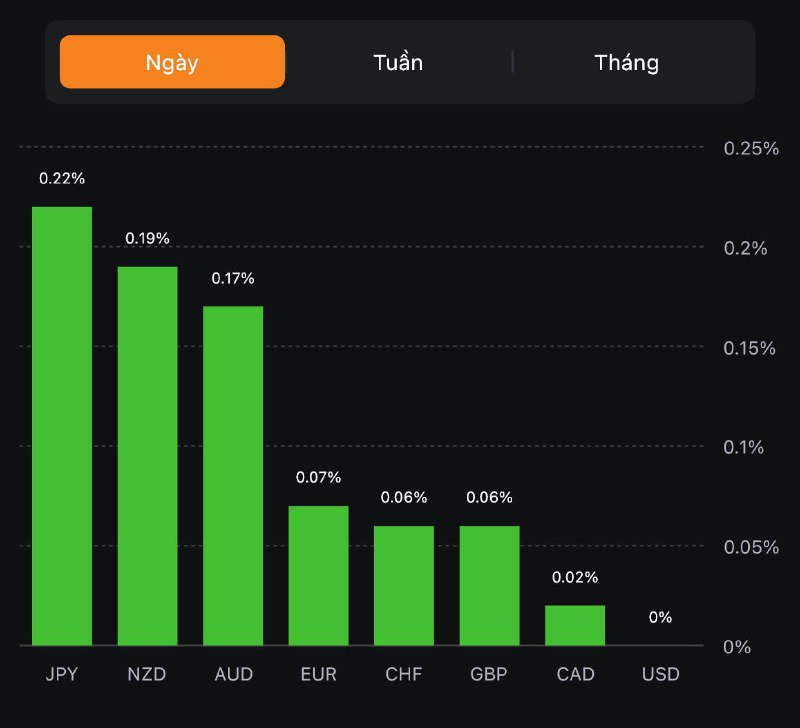The width and height of the screenshot is (800, 728).
Task: Click the 0% value above USD
Action: click(660, 618)
